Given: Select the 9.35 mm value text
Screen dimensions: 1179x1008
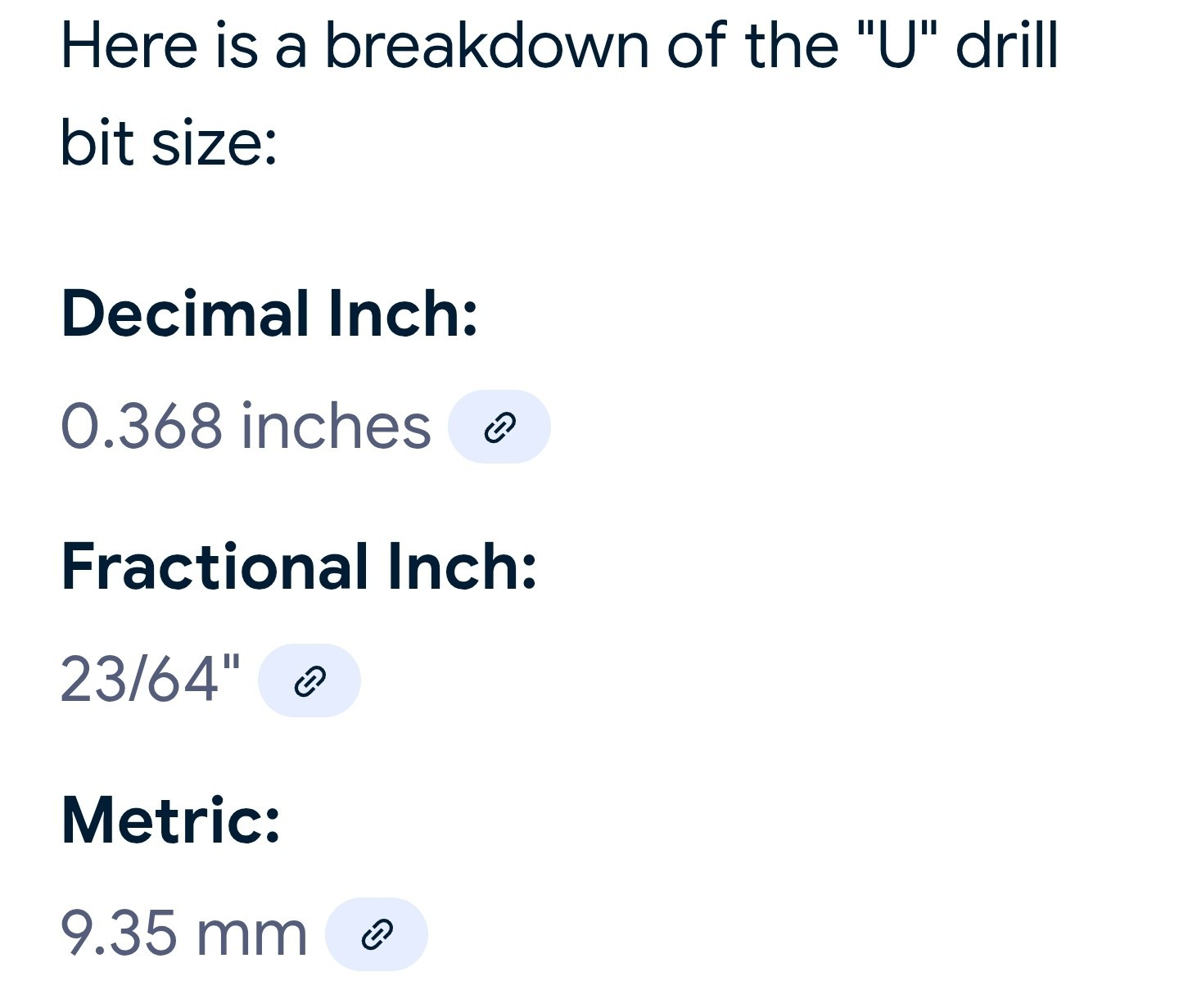Looking at the screenshot, I should point(184,933).
